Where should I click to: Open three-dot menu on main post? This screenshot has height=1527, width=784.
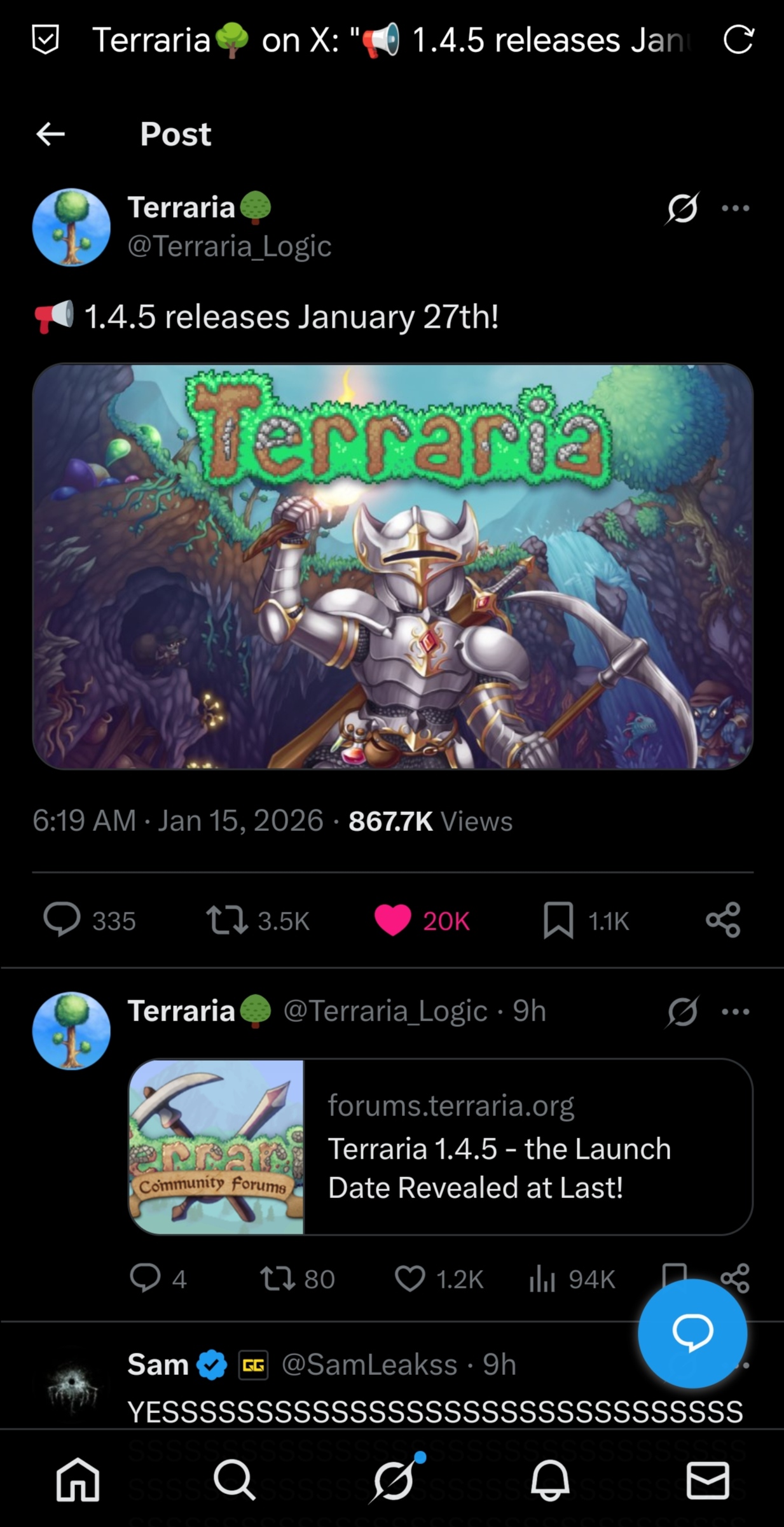click(736, 208)
